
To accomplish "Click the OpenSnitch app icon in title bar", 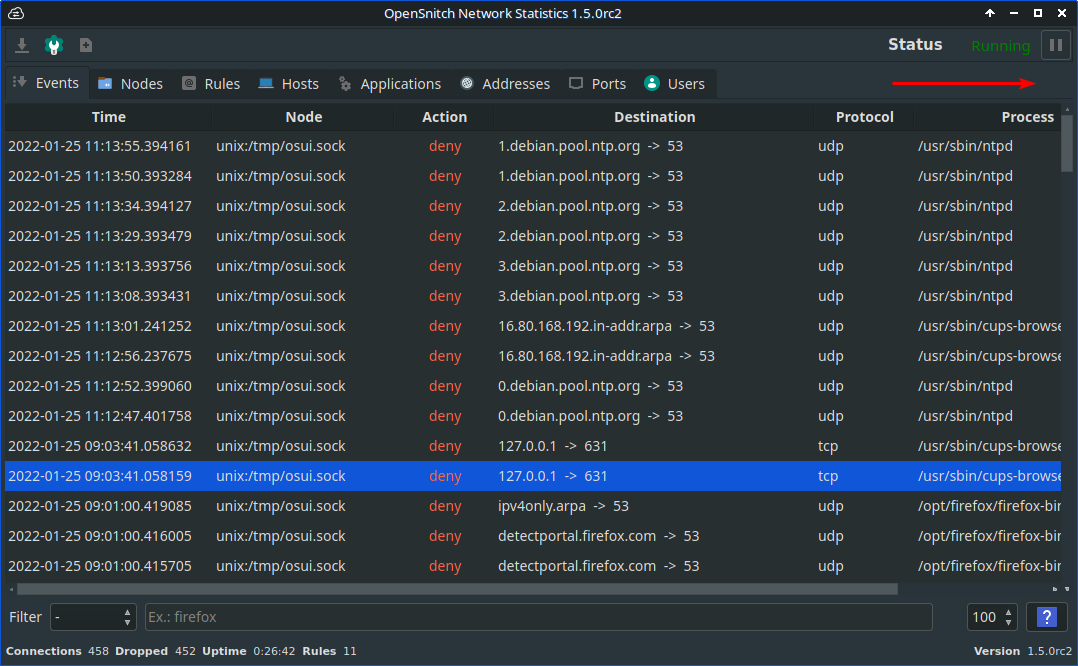I will point(16,13).
